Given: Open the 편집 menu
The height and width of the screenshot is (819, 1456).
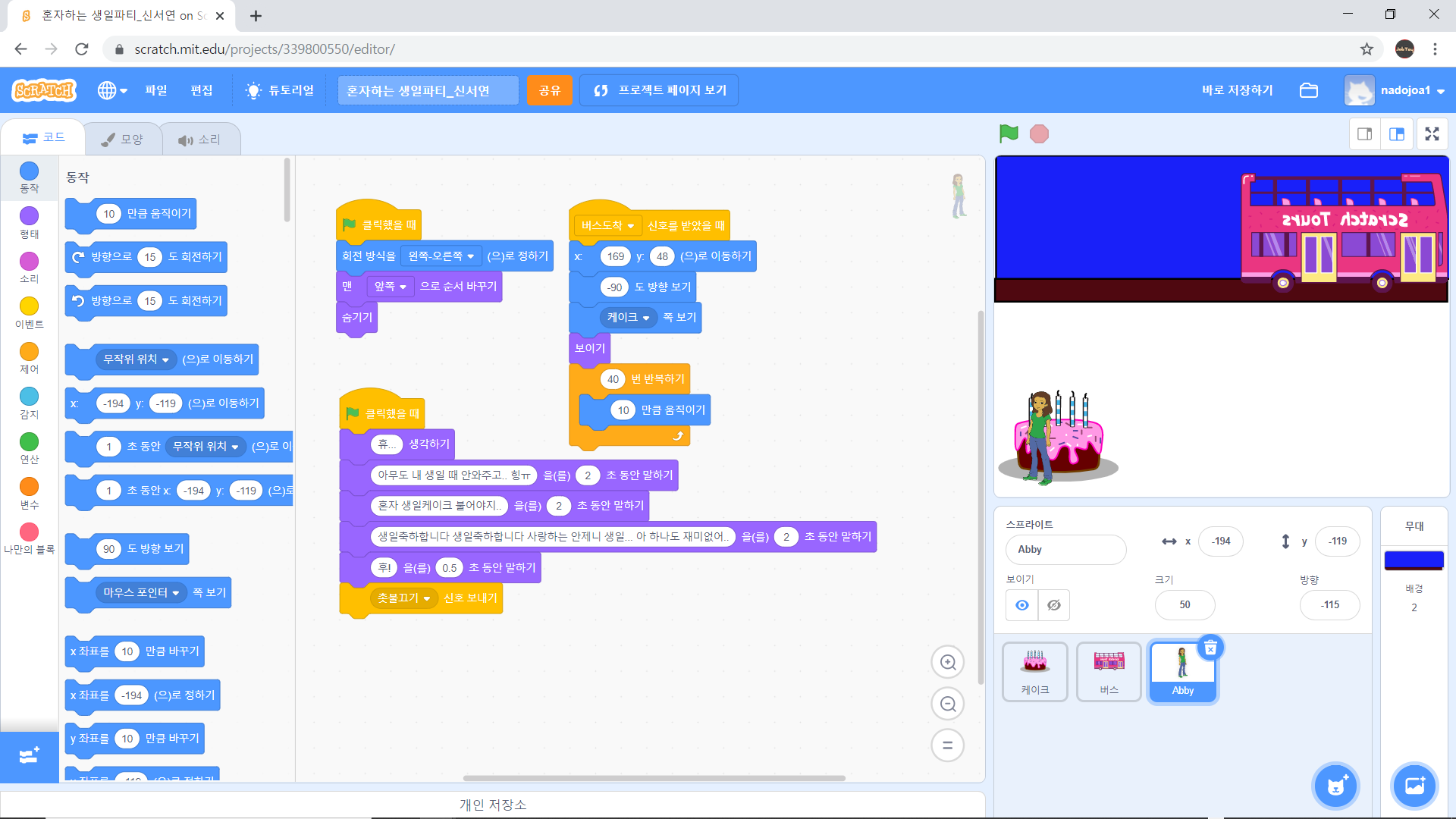Looking at the screenshot, I should (202, 90).
